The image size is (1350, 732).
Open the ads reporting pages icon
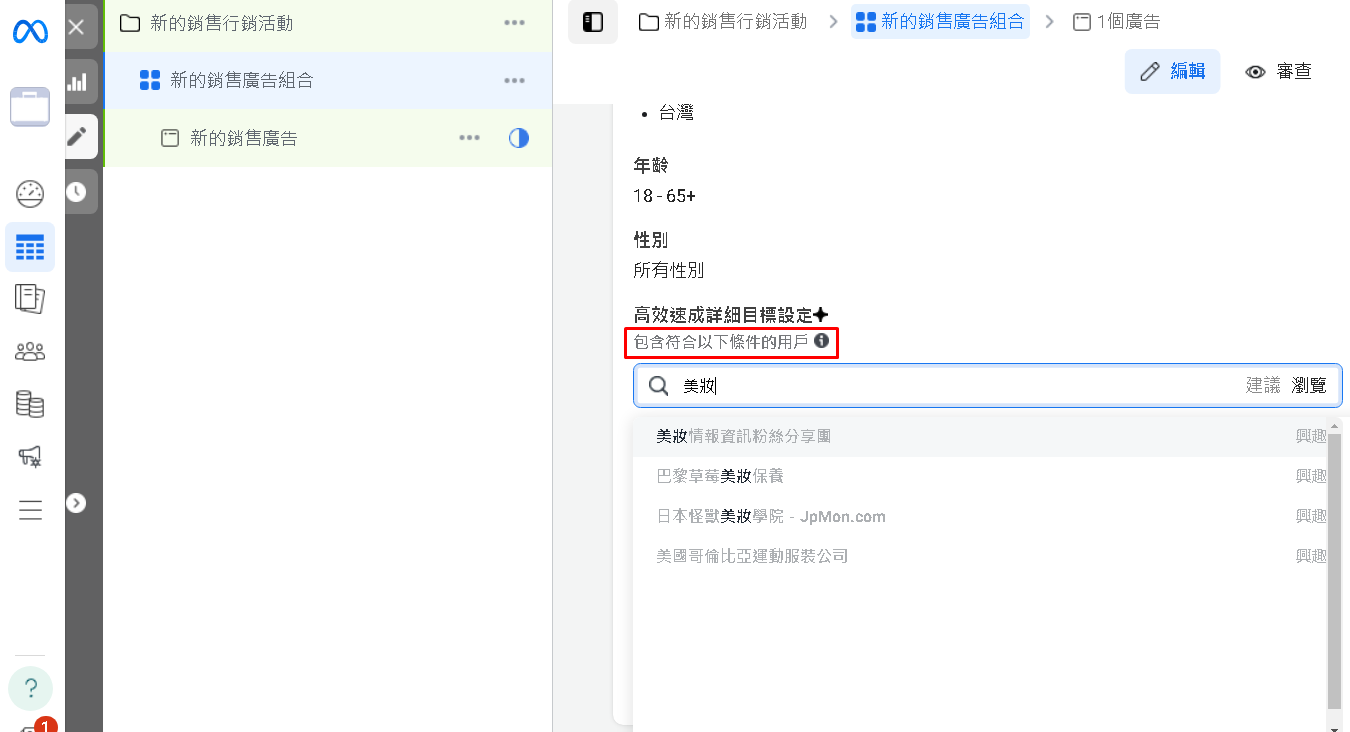(x=30, y=298)
